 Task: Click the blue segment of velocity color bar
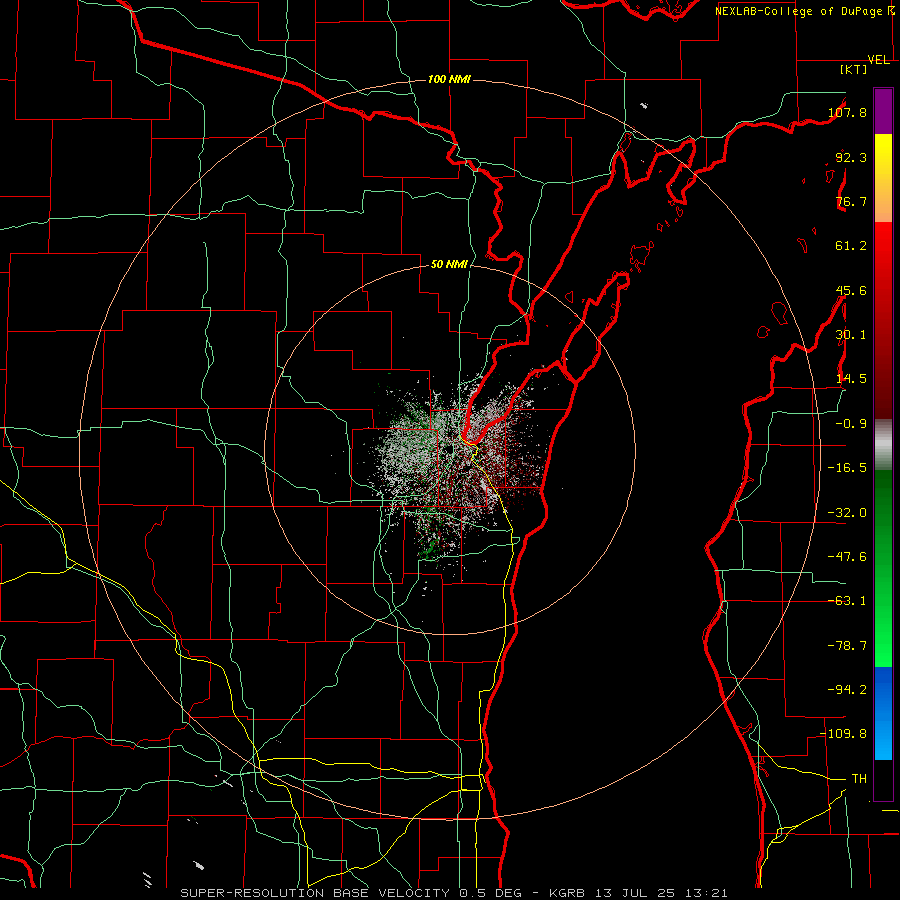[x=883, y=713]
